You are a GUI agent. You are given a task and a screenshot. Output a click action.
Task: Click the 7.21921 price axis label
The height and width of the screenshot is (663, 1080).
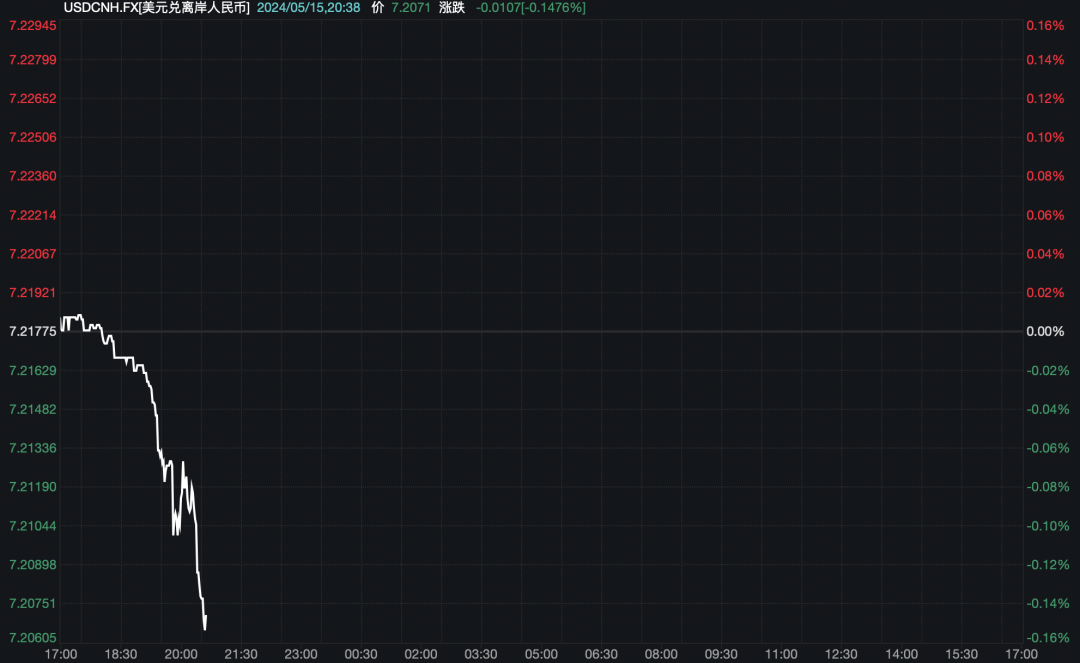tap(32, 293)
